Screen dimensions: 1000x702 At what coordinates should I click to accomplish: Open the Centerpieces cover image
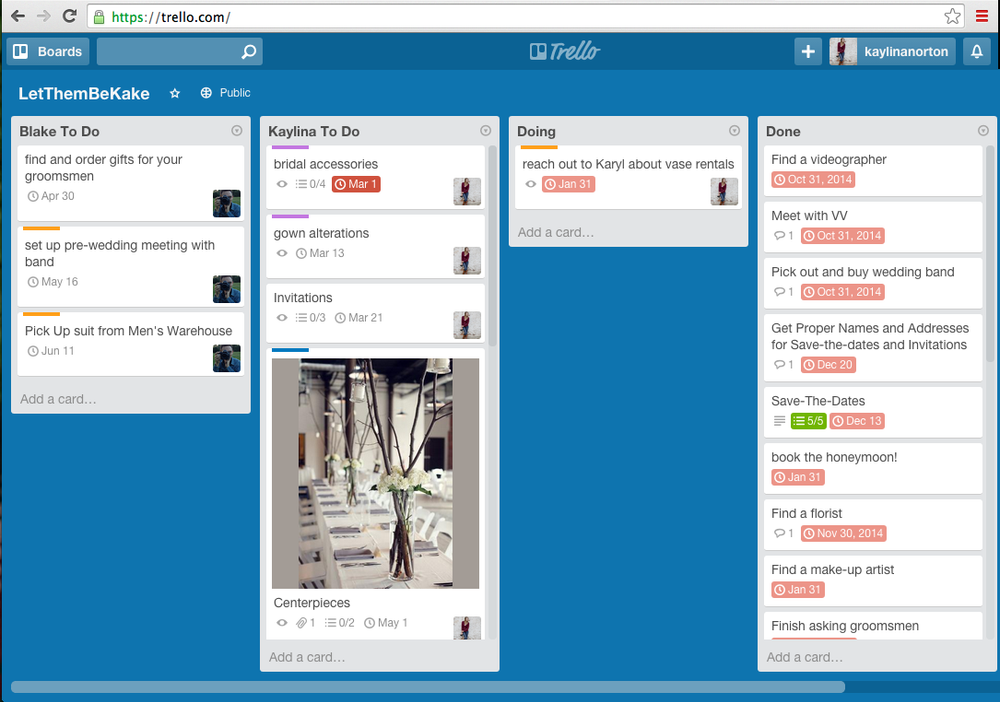pos(376,473)
